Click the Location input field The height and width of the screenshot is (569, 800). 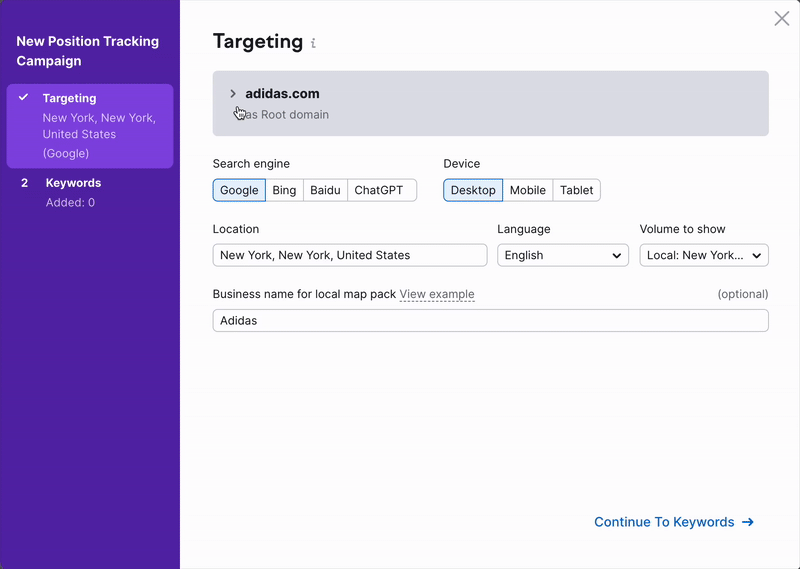tap(350, 255)
